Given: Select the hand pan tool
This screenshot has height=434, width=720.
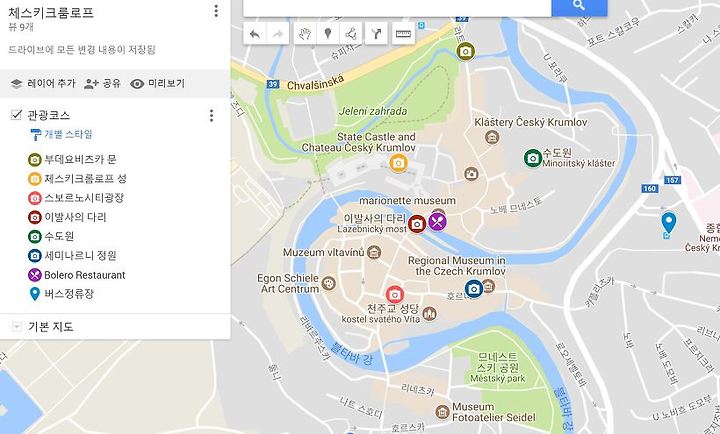Looking at the screenshot, I should point(305,34).
